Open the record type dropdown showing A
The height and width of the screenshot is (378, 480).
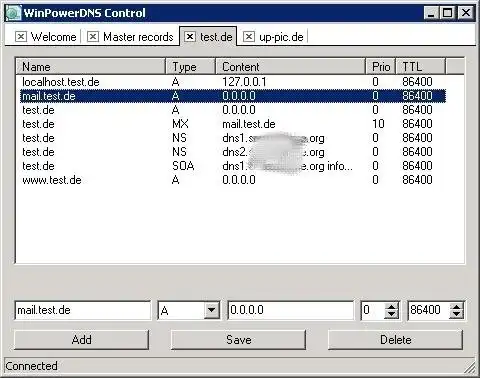click(x=212, y=311)
